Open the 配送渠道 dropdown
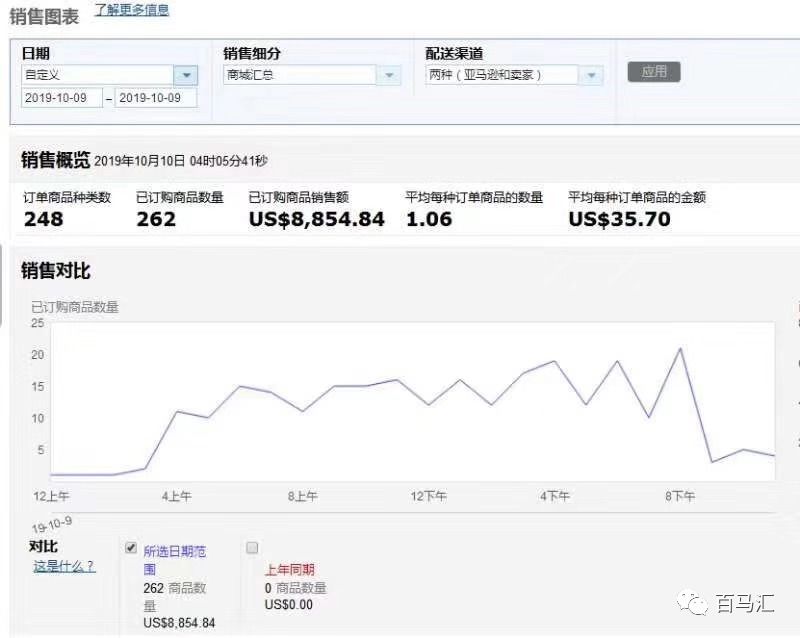This screenshot has width=800, height=638. (x=591, y=75)
